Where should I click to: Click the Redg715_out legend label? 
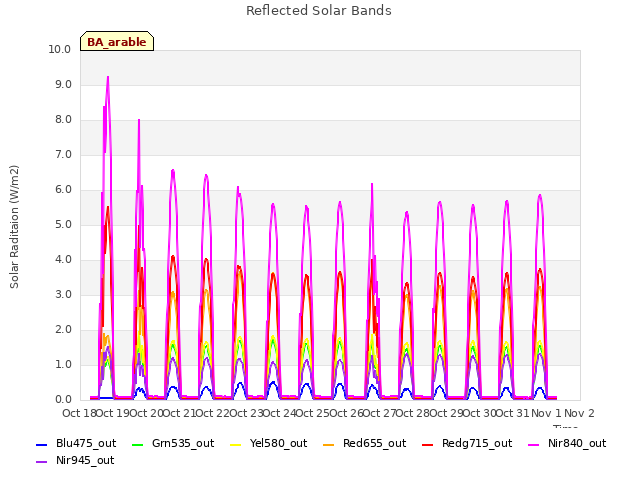pos(477,443)
